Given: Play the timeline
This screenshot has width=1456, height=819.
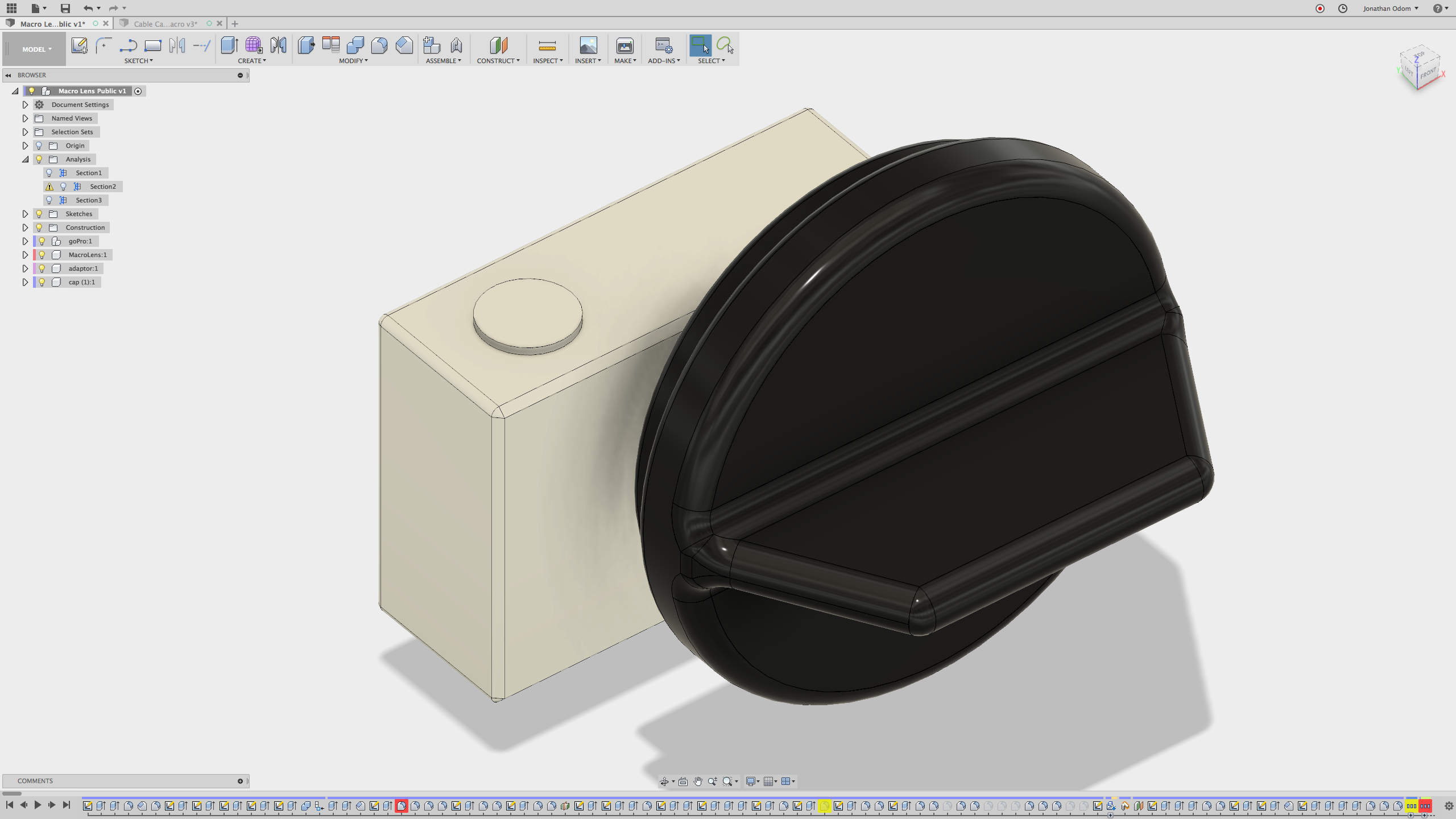Looking at the screenshot, I should point(38,805).
